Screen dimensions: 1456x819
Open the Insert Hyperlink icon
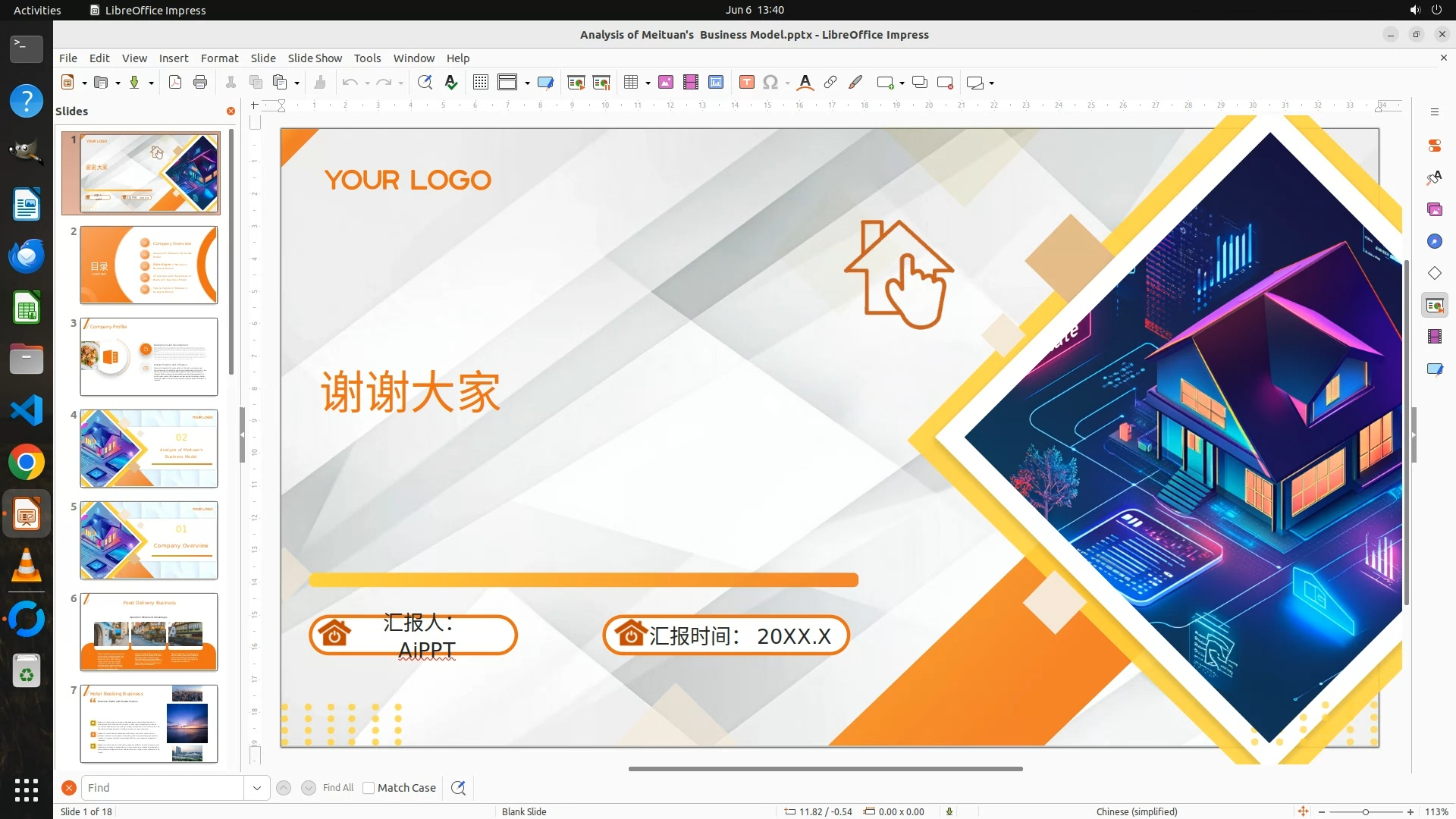[x=830, y=83]
